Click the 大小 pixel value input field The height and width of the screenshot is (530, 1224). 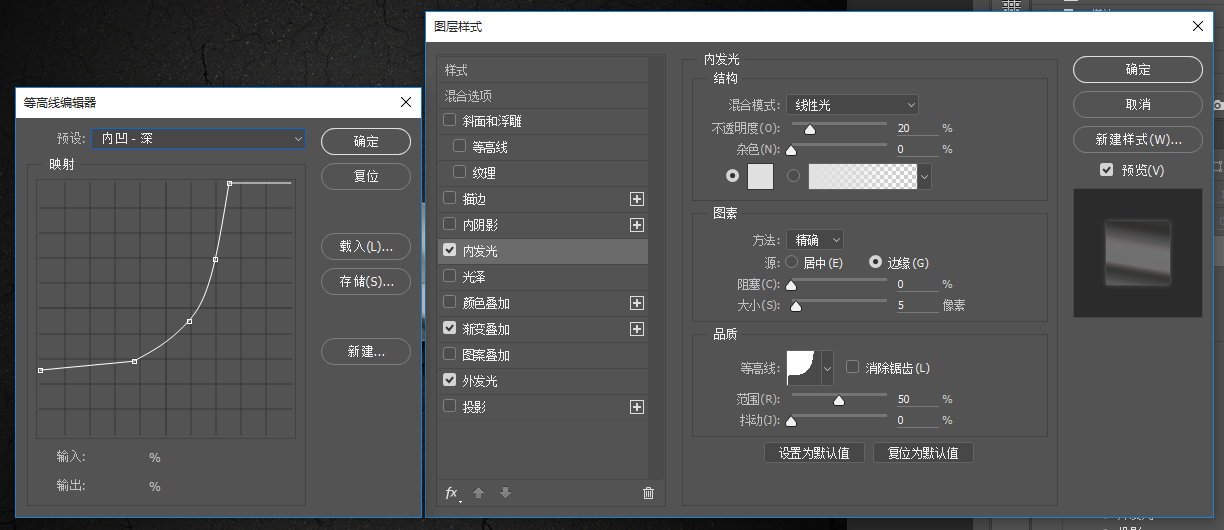[x=917, y=305]
